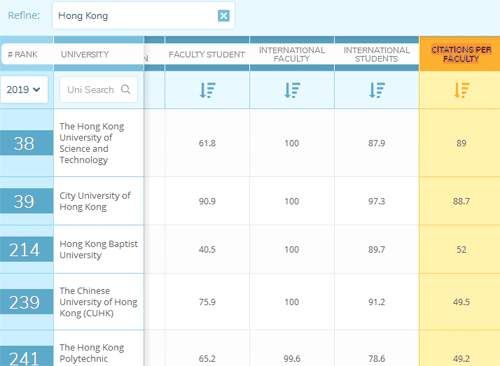Open The Hong Kong University of Science and Technology
Viewport: 500px width, 366px height.
92,143
